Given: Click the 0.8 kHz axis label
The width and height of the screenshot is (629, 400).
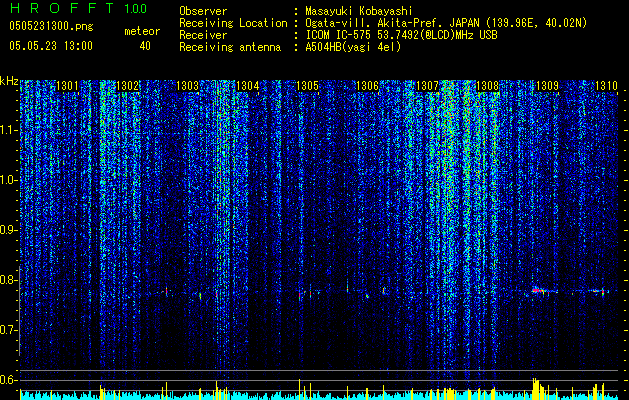Looking at the screenshot, I should click(x=8, y=280).
